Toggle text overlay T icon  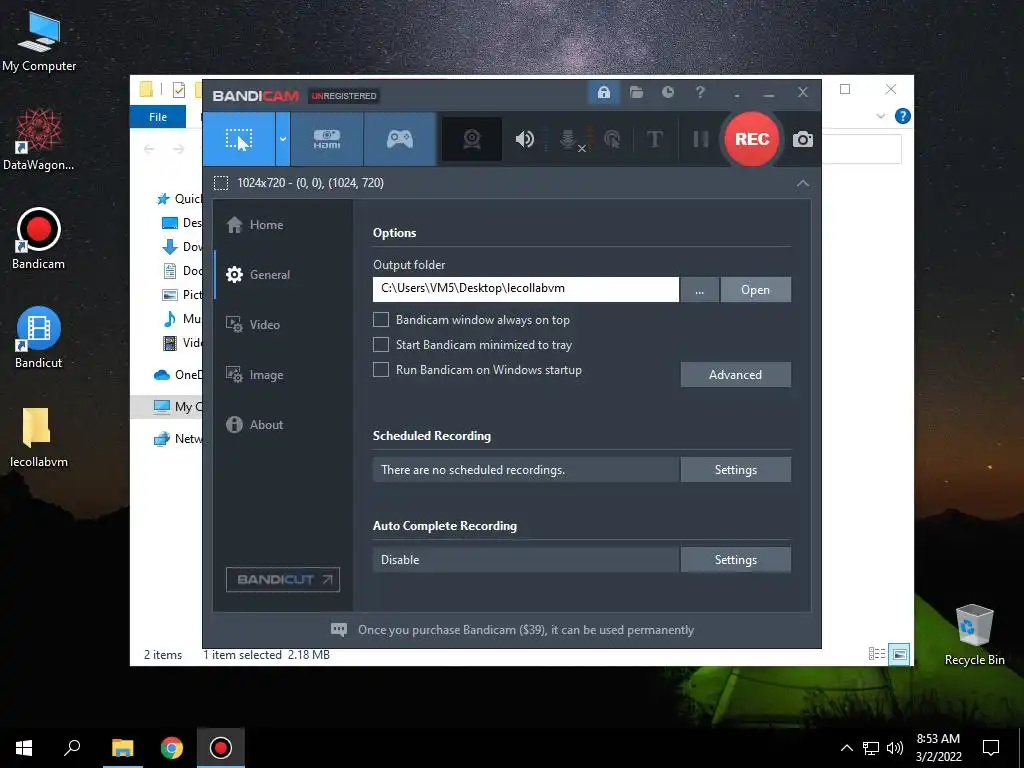654,139
